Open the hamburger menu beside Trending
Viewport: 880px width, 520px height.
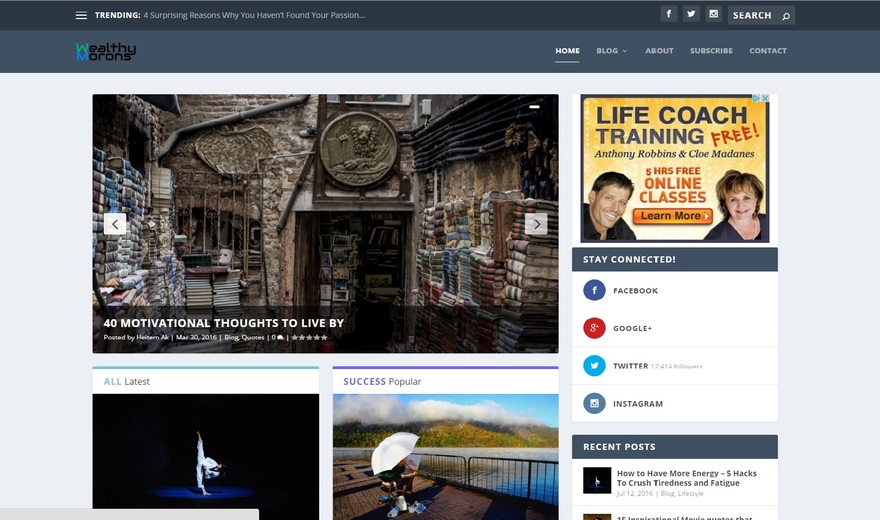[81, 15]
